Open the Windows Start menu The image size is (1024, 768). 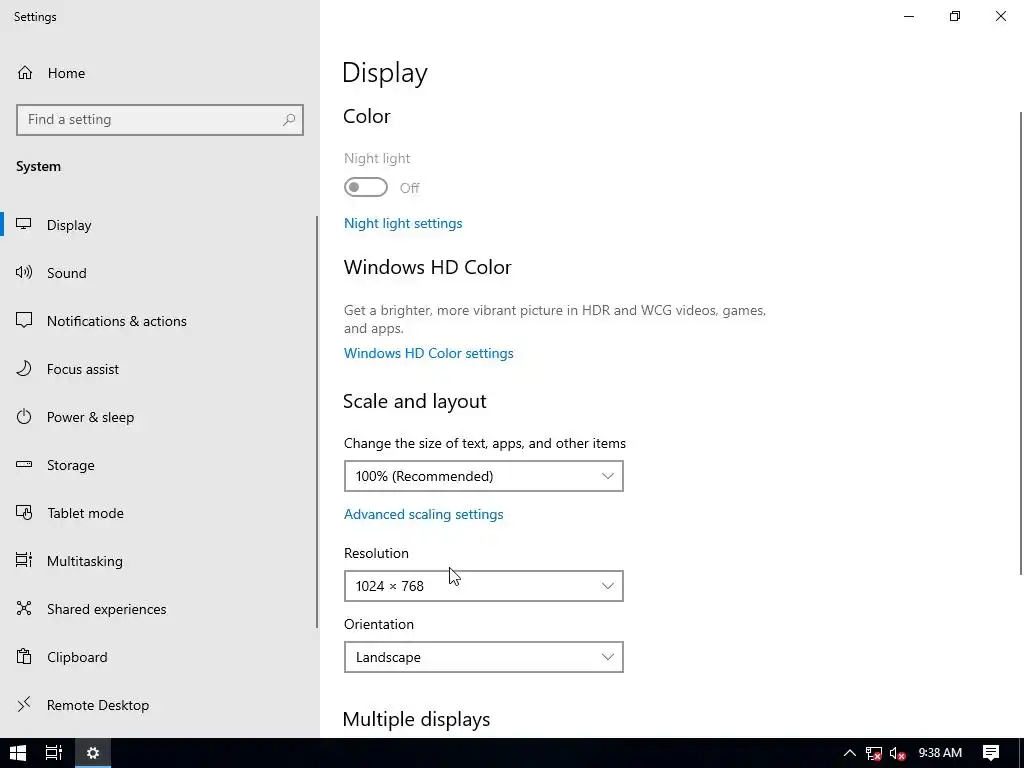[18, 753]
